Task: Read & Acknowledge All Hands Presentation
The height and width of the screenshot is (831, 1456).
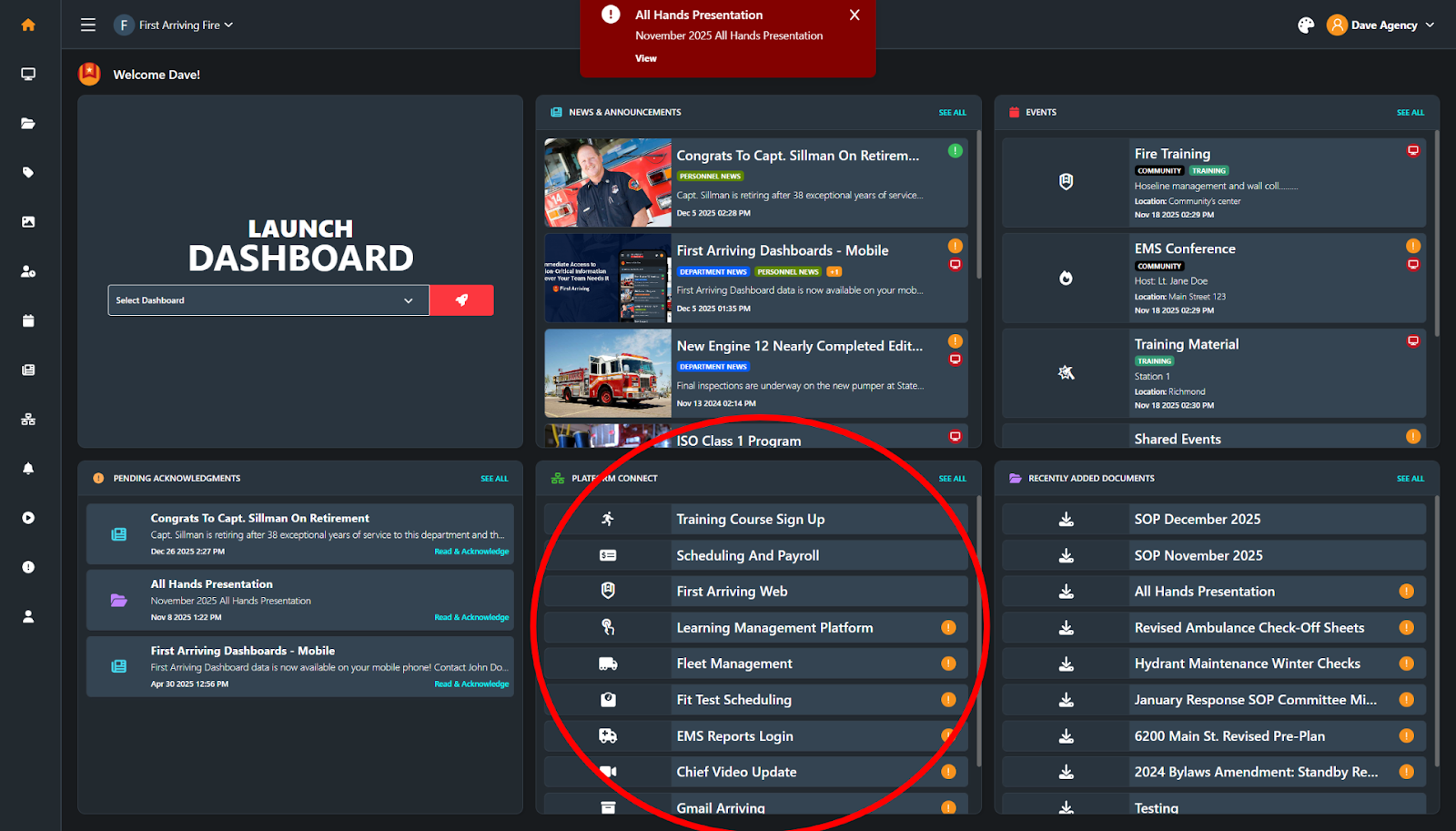Action: tap(471, 617)
